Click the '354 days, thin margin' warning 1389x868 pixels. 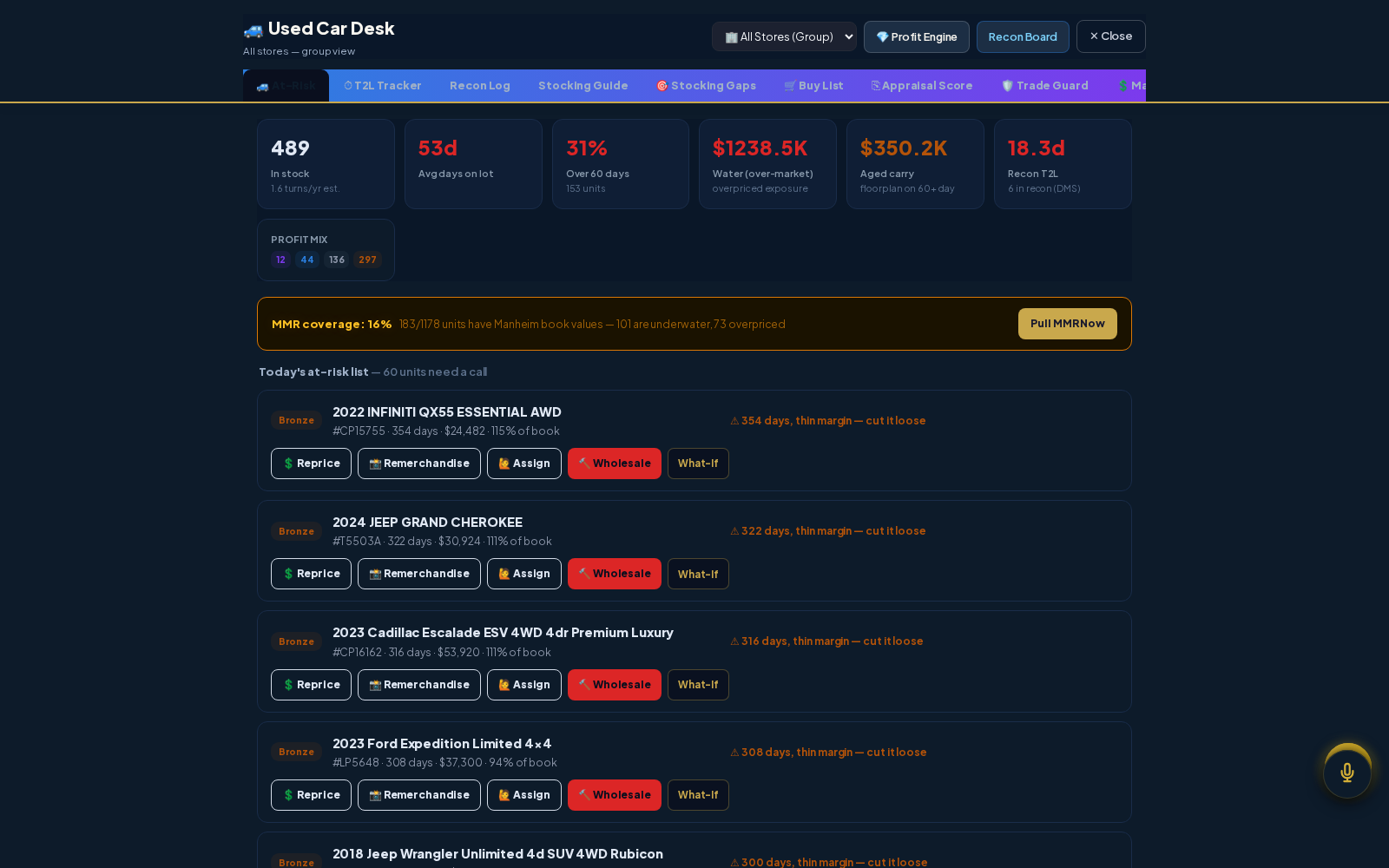[828, 421]
